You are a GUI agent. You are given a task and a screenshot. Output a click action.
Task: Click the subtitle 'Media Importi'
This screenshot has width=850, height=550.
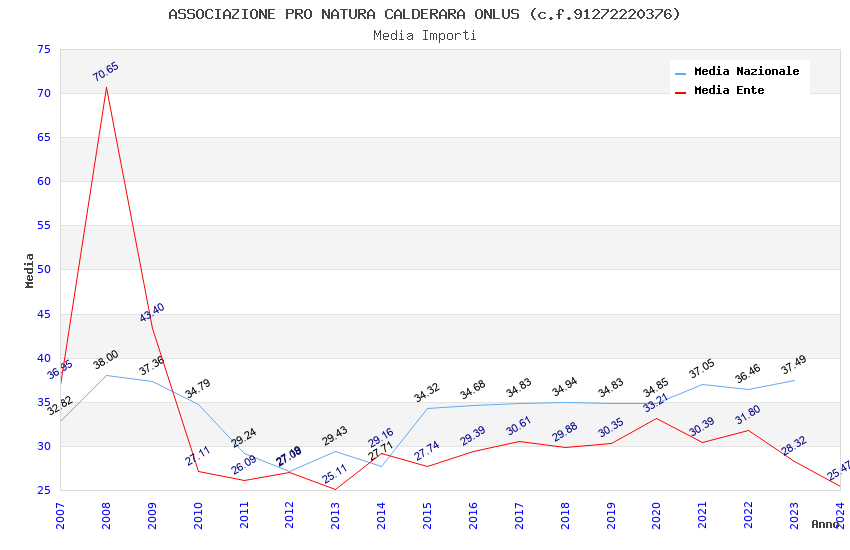click(424, 35)
